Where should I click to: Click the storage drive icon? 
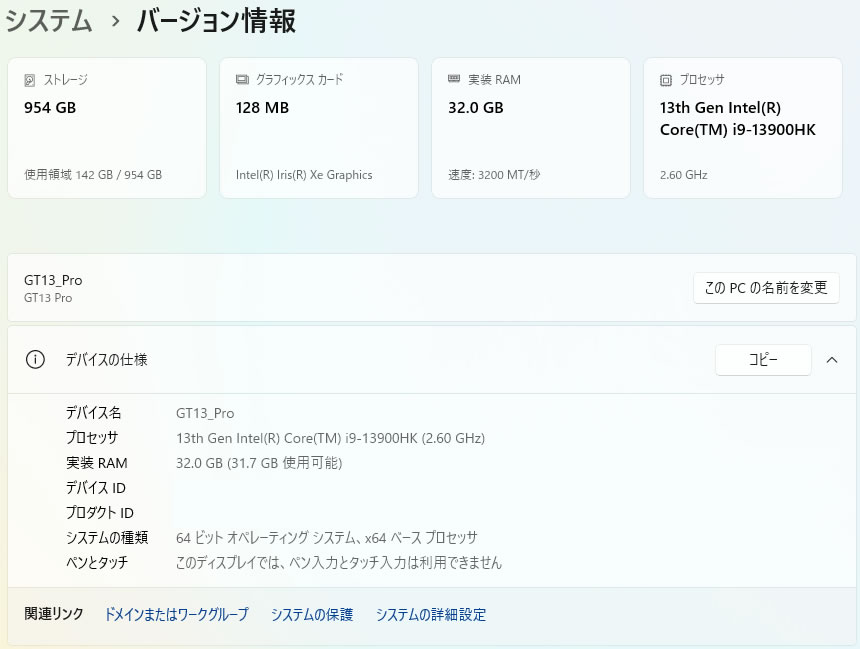coord(30,80)
